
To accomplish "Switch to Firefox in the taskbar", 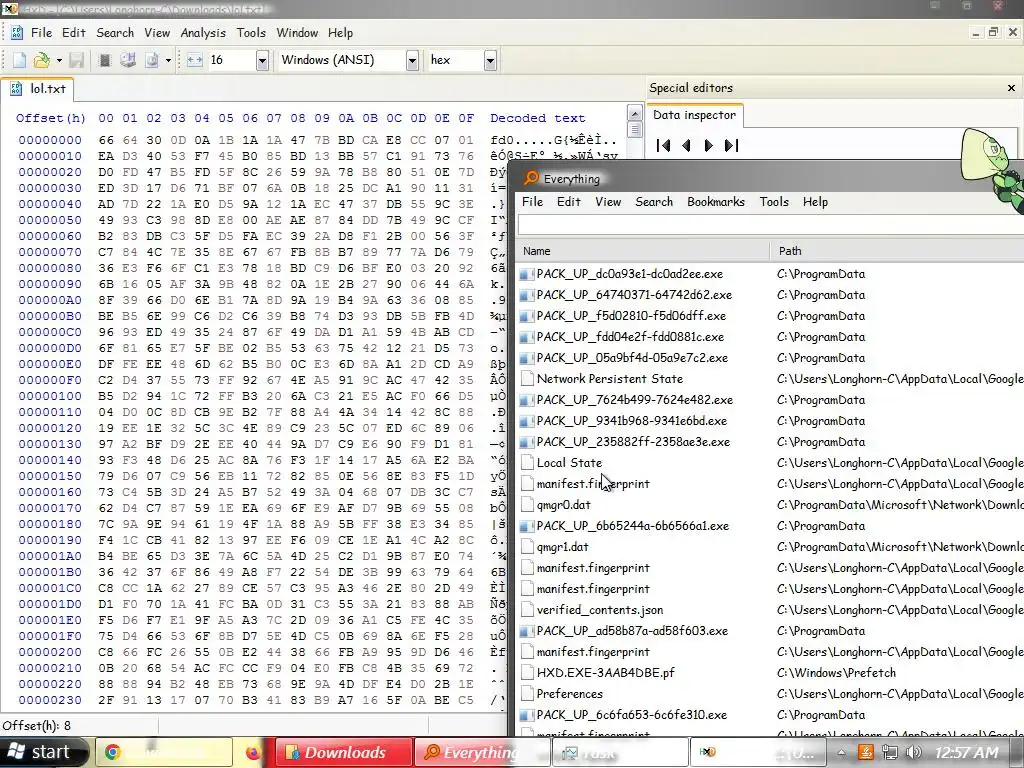I will (253, 752).
